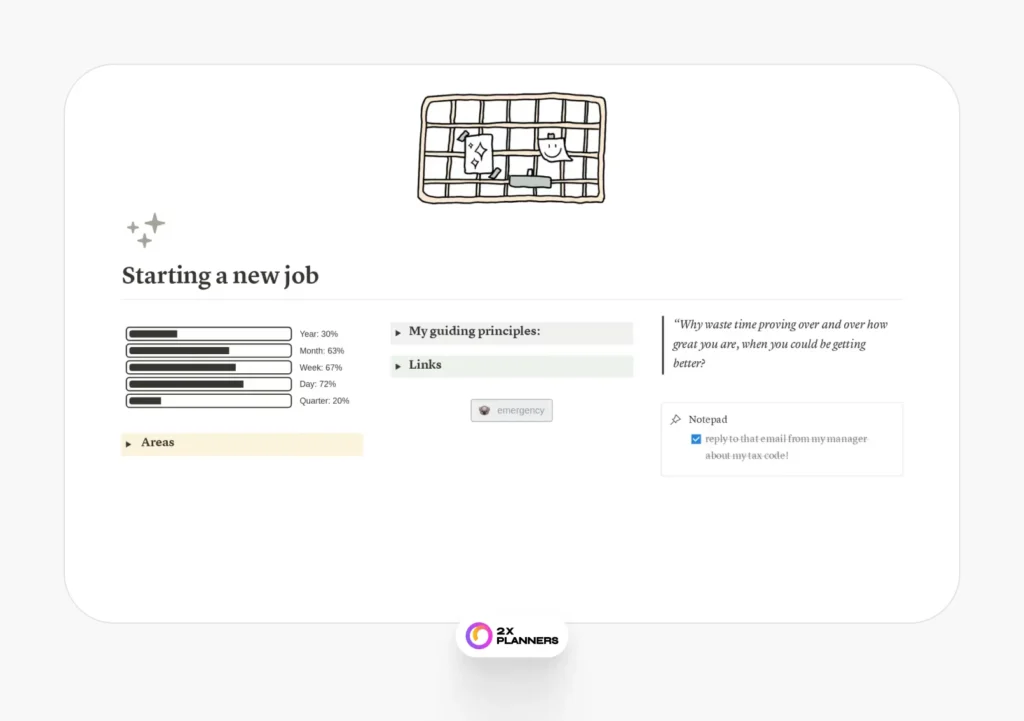Click the Week progress bar

pos(209,368)
